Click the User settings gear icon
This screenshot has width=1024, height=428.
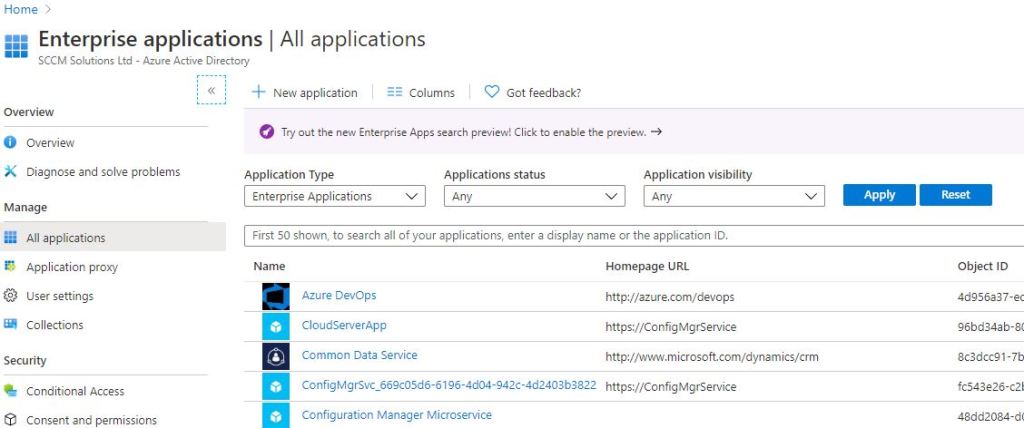tap(11, 296)
